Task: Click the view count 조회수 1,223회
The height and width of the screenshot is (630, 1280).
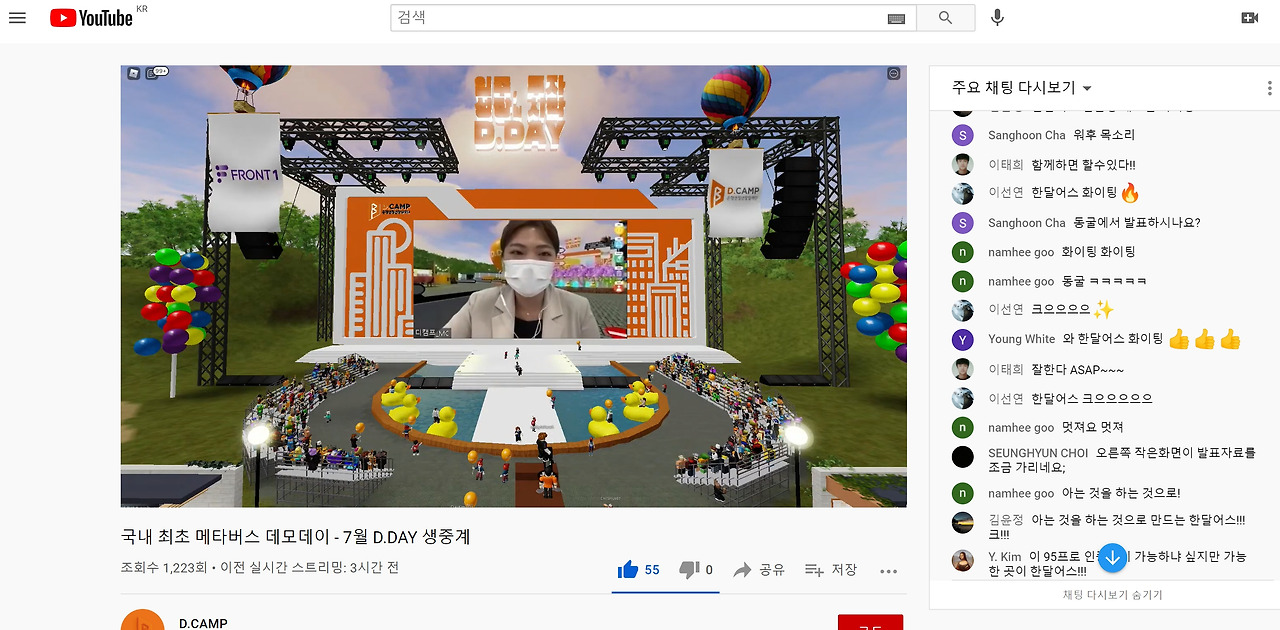Action: pyautogui.click(x=164, y=568)
